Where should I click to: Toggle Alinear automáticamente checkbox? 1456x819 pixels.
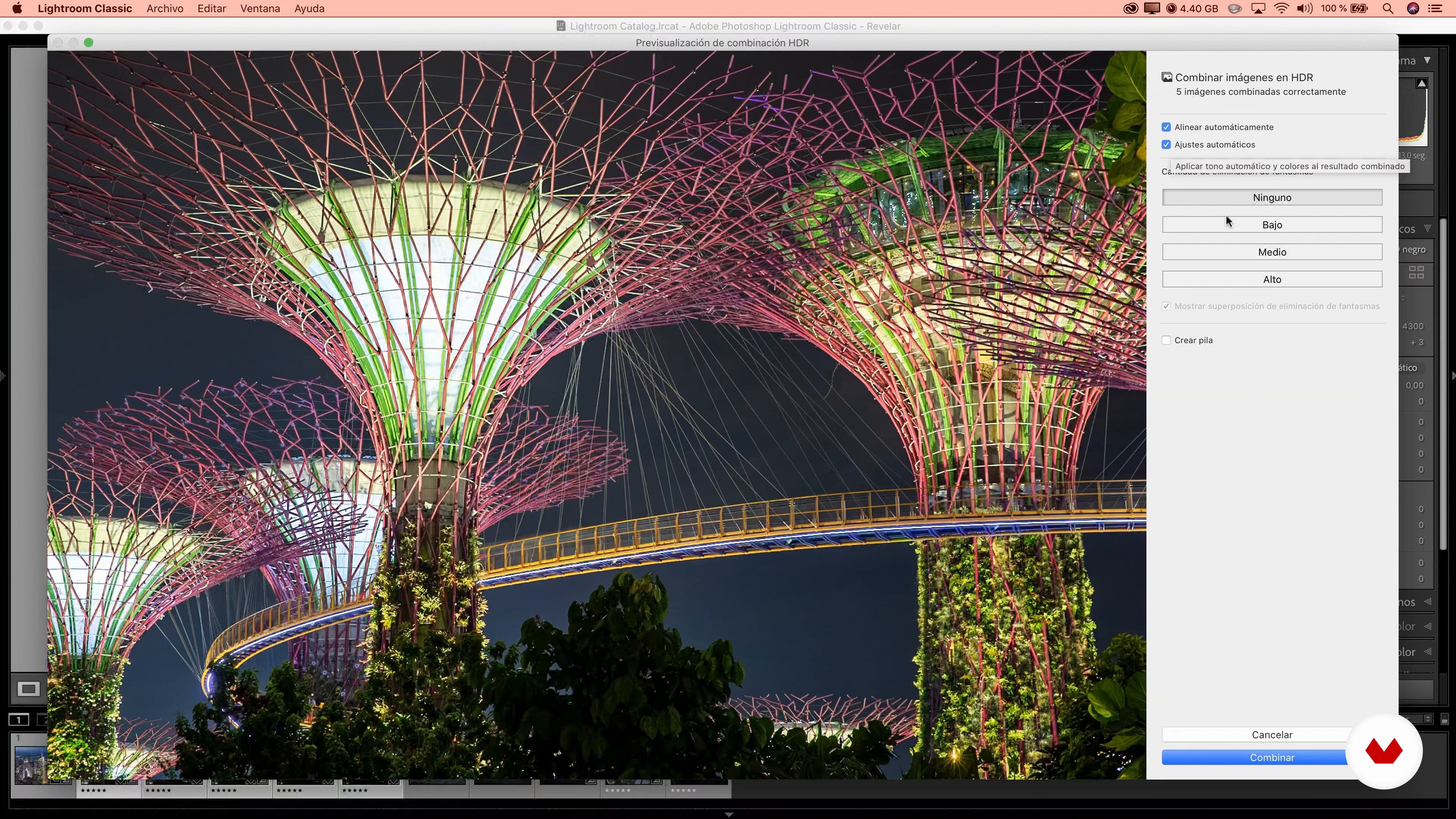1166,127
